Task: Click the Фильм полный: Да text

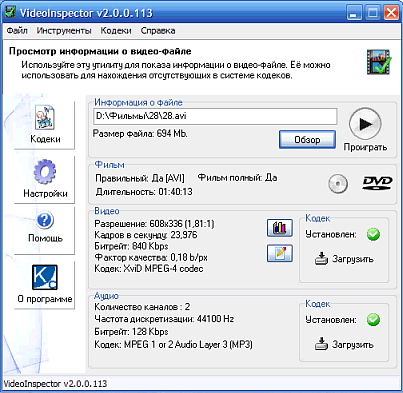Action: coord(237,177)
